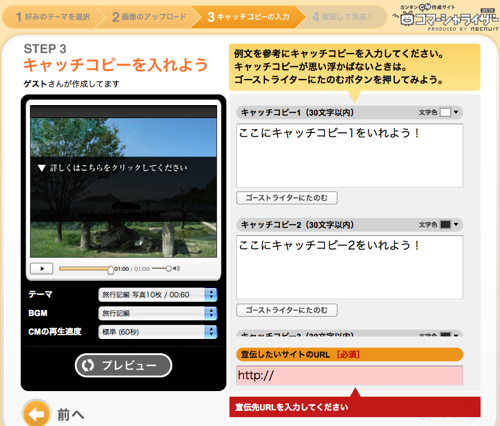Click the キャッチコピー2 text area
The height and width of the screenshot is (426, 500).
tap(349, 267)
